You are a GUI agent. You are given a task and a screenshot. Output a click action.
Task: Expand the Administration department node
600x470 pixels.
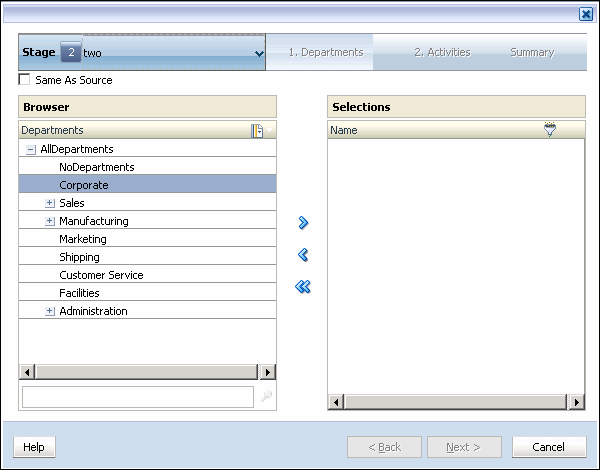pyautogui.click(x=50, y=311)
